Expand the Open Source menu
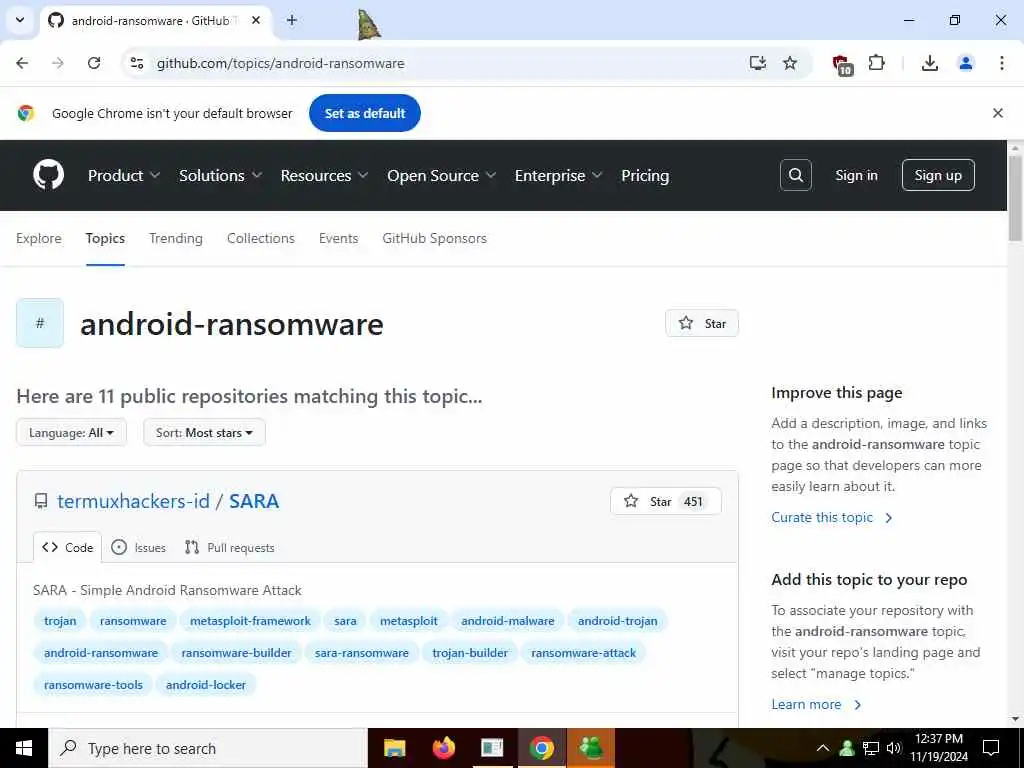 click(441, 175)
